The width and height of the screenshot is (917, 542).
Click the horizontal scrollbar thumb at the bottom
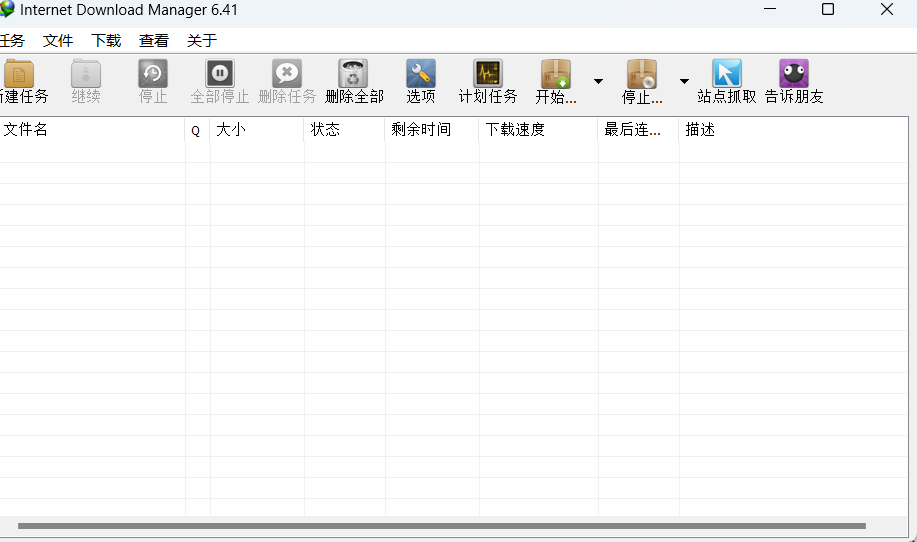[x=442, y=526]
